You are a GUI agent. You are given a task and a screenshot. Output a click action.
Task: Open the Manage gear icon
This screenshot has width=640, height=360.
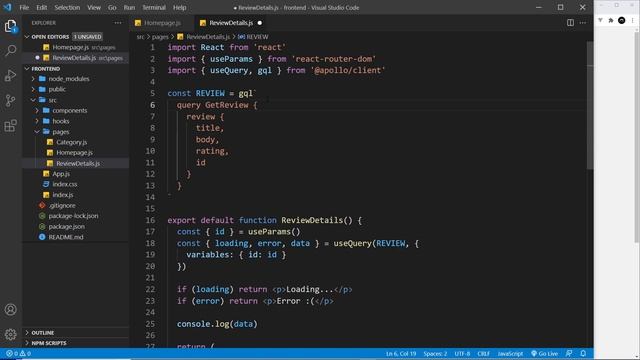pyautogui.click(x=11, y=334)
